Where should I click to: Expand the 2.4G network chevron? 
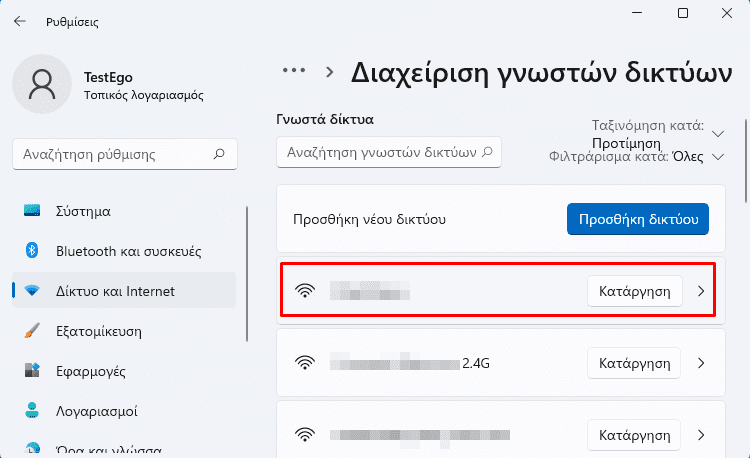[x=701, y=363]
